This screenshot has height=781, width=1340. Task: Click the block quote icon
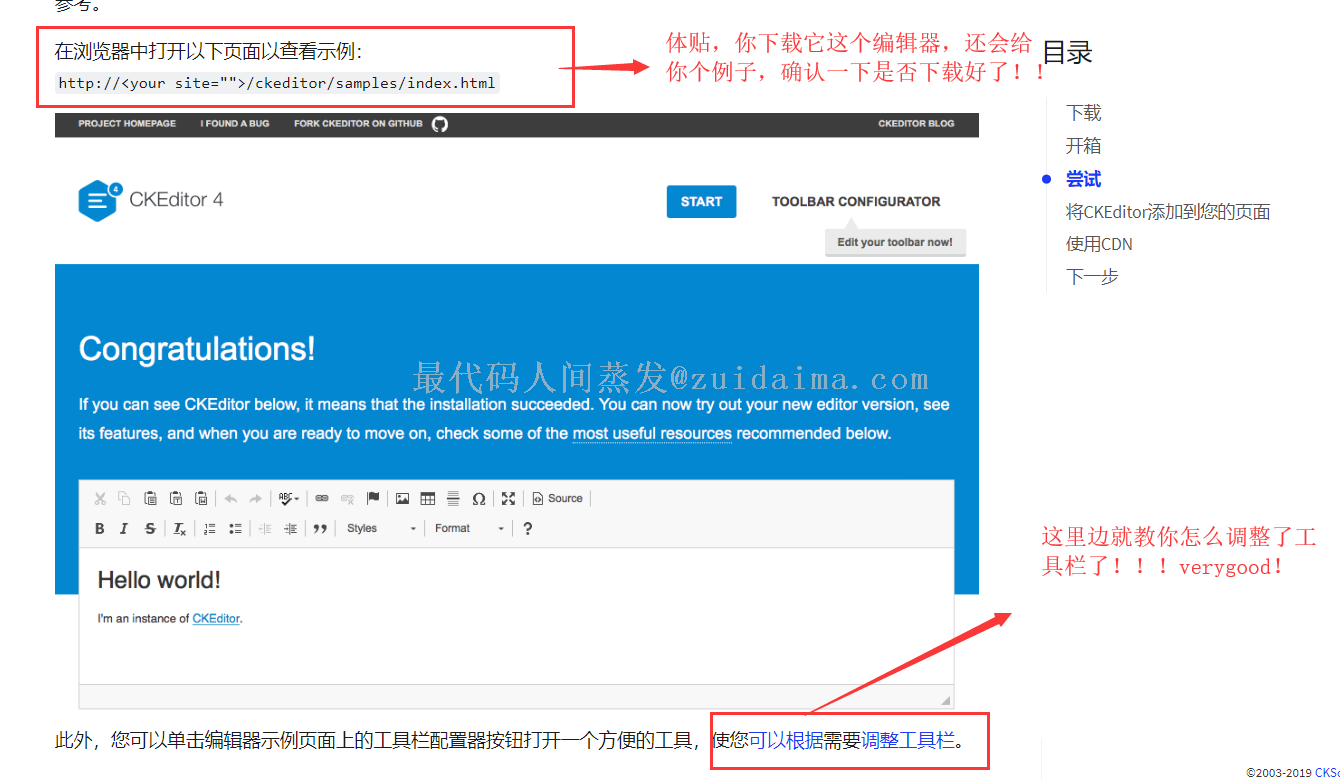click(x=320, y=528)
